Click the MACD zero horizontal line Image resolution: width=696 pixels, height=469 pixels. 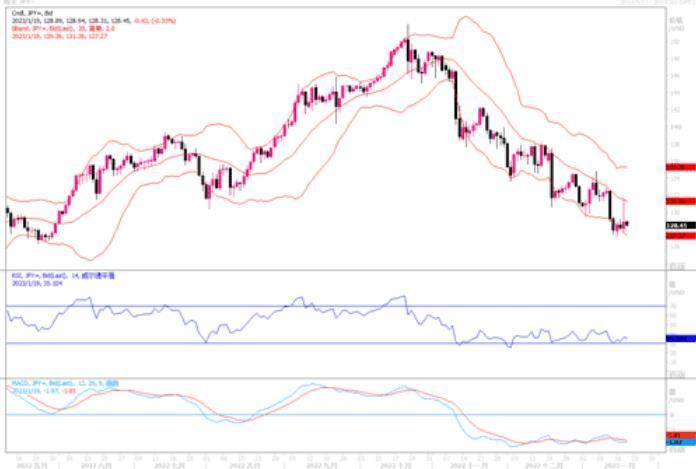point(300,414)
